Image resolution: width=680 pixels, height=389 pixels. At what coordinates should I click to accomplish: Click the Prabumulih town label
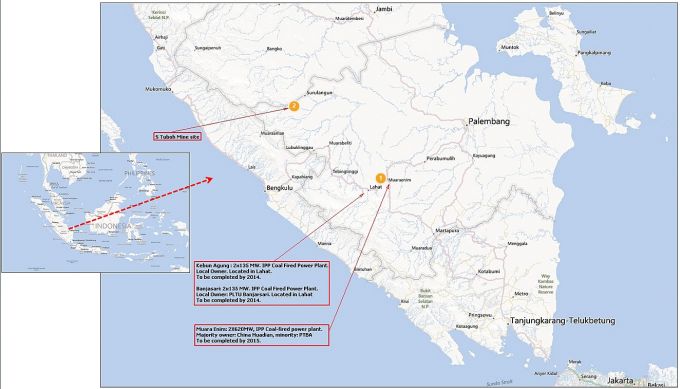click(441, 159)
